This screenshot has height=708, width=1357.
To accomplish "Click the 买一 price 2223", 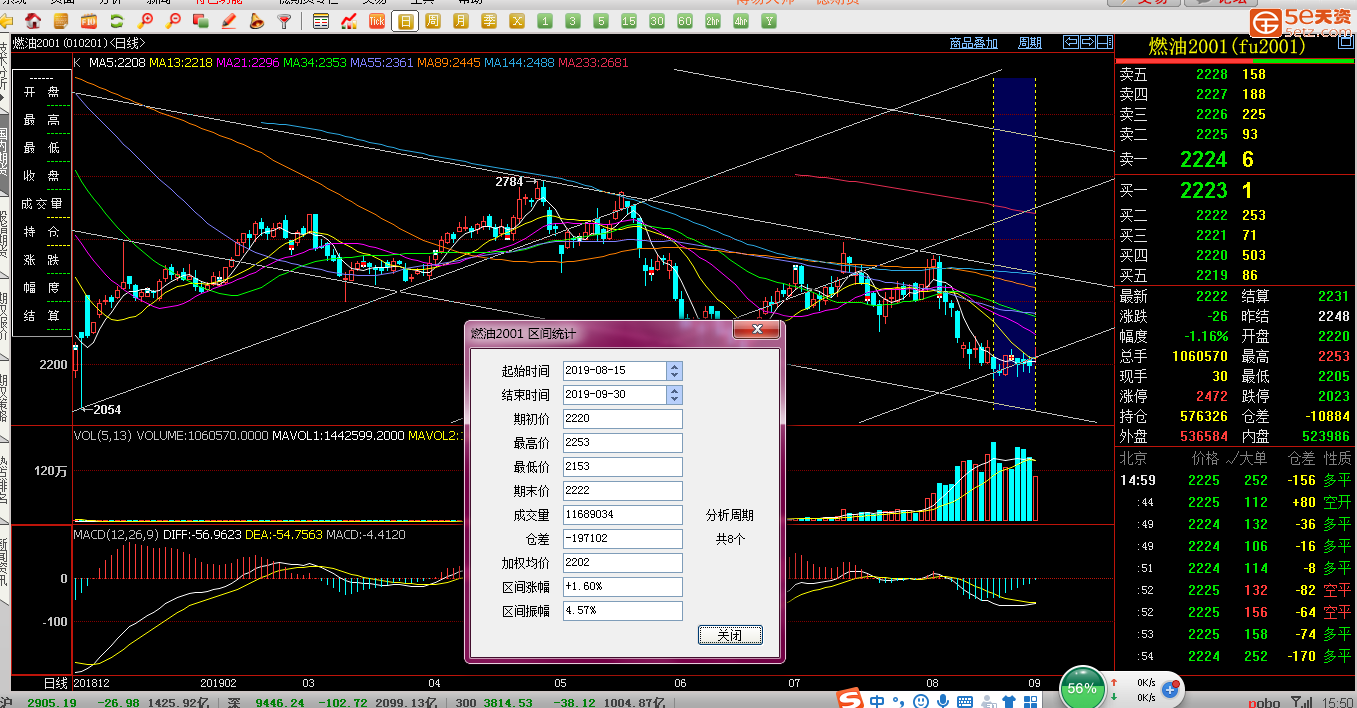I will [1203, 191].
